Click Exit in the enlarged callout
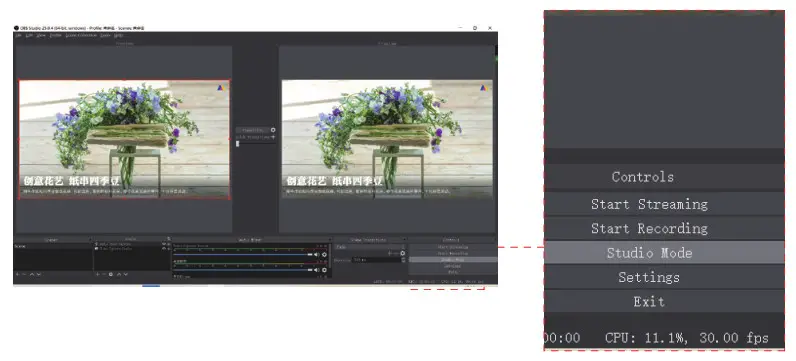796x361 pixels. click(x=664, y=302)
